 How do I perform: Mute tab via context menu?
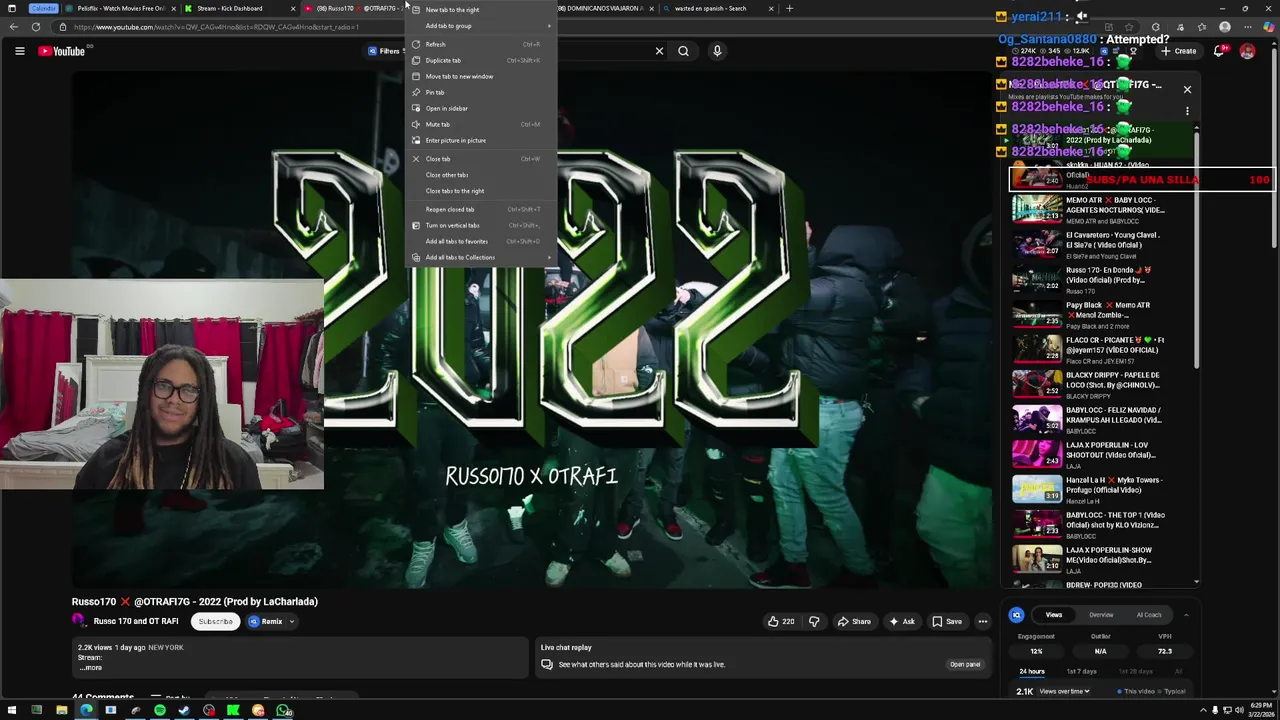(x=480, y=124)
